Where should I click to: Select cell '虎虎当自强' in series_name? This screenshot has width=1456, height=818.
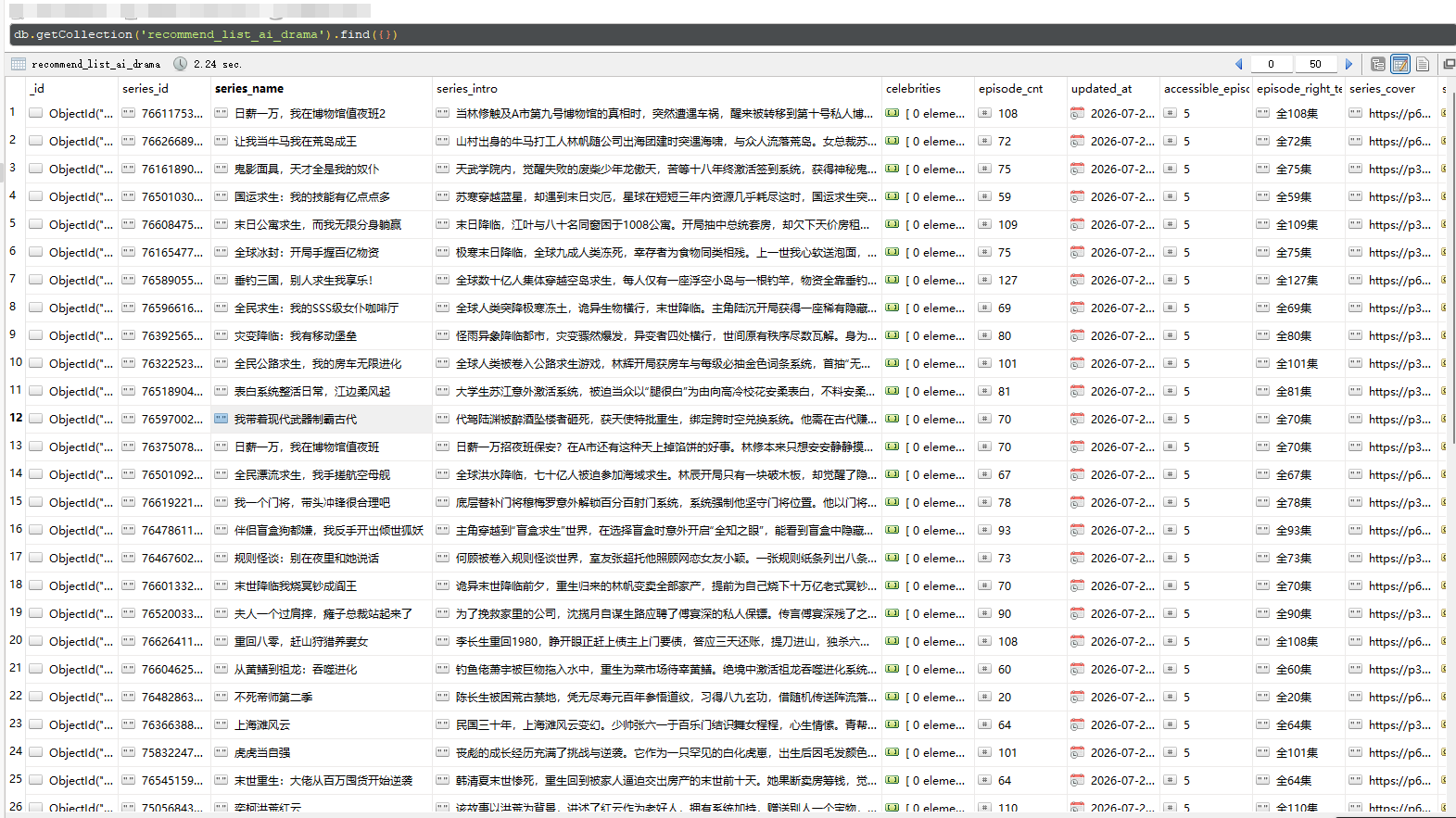[322, 752]
